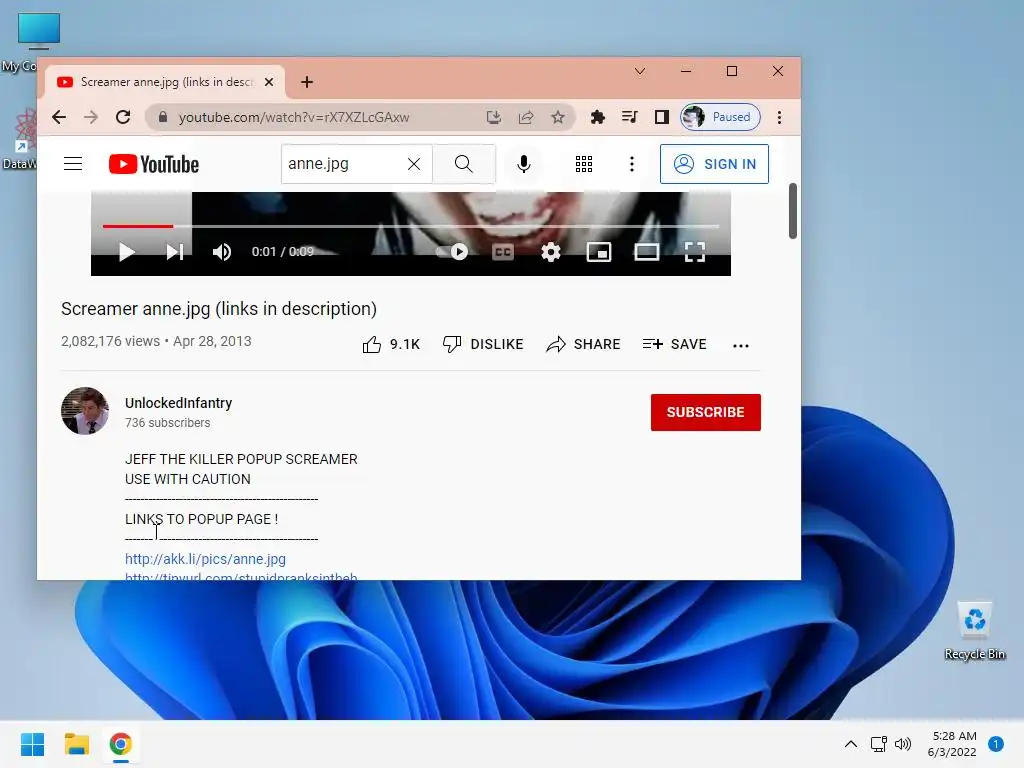Click the install app icon in address bar
1024x768 pixels.
[x=494, y=117]
